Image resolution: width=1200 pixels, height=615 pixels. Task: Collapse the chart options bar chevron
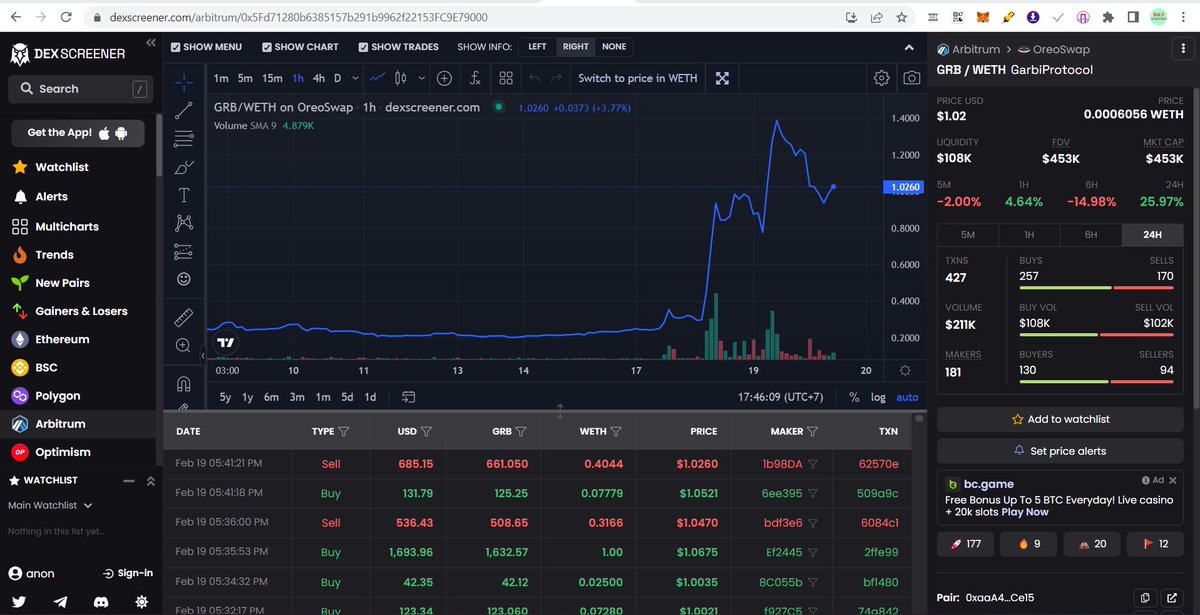coord(909,47)
